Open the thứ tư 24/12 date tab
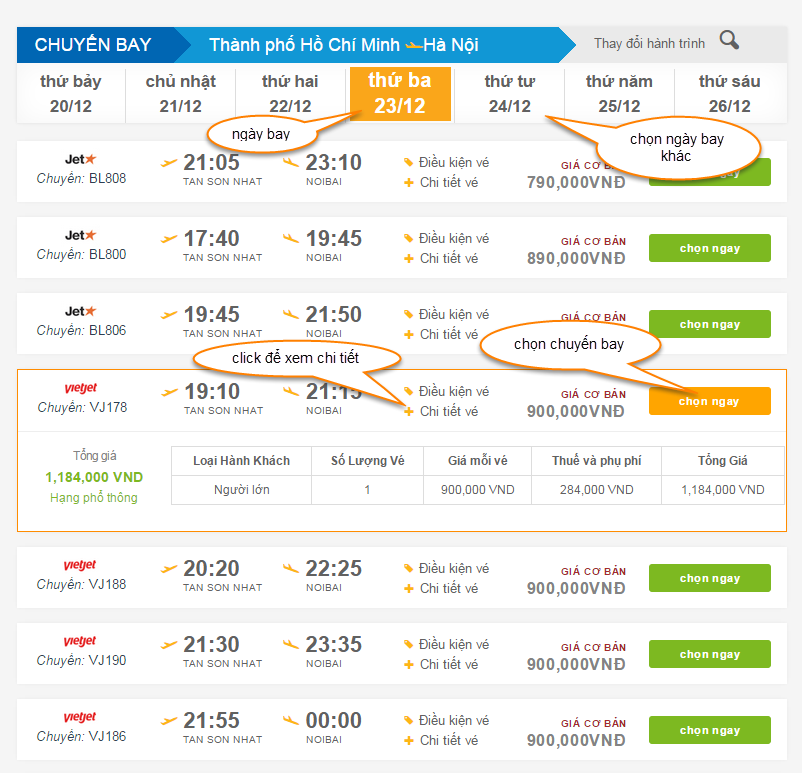The height and width of the screenshot is (773, 802). (509, 94)
